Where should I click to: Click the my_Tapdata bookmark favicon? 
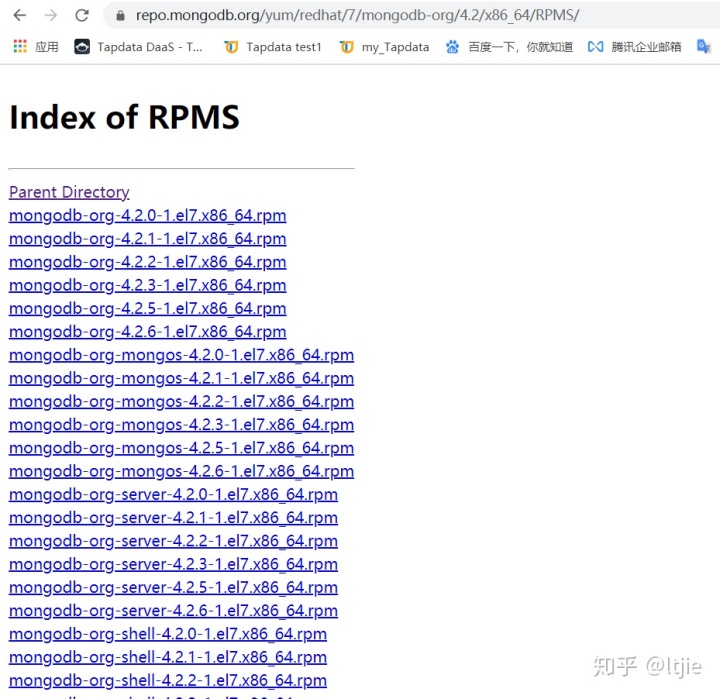pos(347,47)
